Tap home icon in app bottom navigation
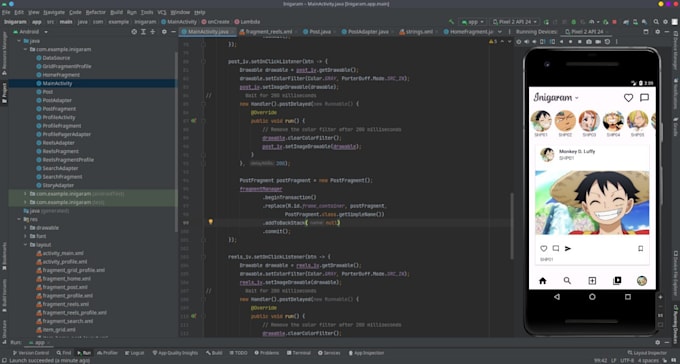Screen dimensions: 680x364 tap(543, 281)
